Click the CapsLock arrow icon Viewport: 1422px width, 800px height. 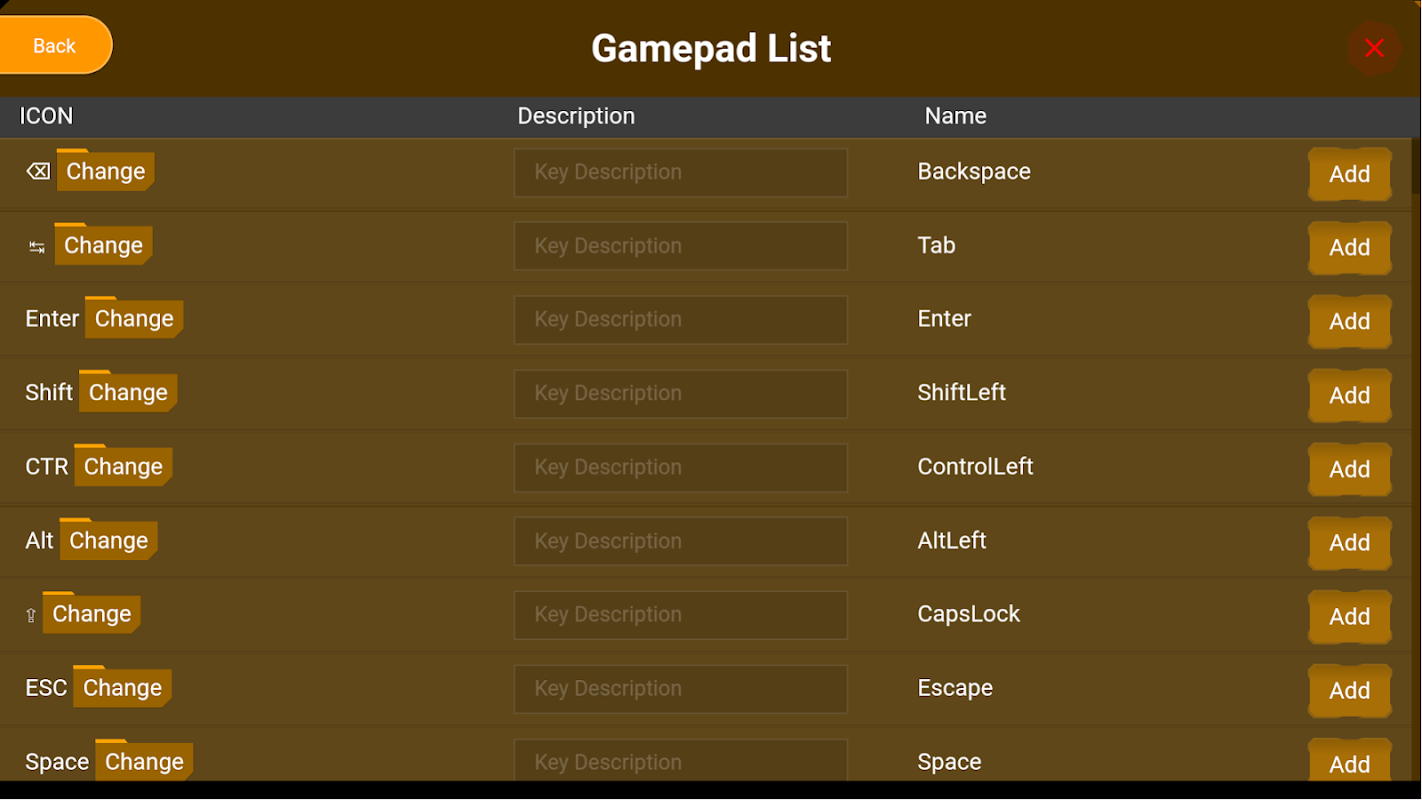(x=31, y=616)
